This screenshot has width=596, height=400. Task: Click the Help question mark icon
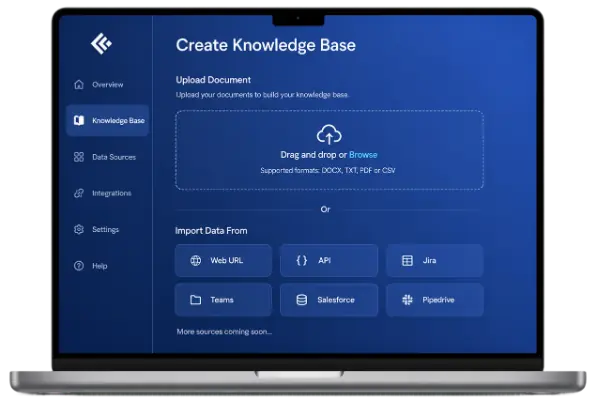click(79, 266)
